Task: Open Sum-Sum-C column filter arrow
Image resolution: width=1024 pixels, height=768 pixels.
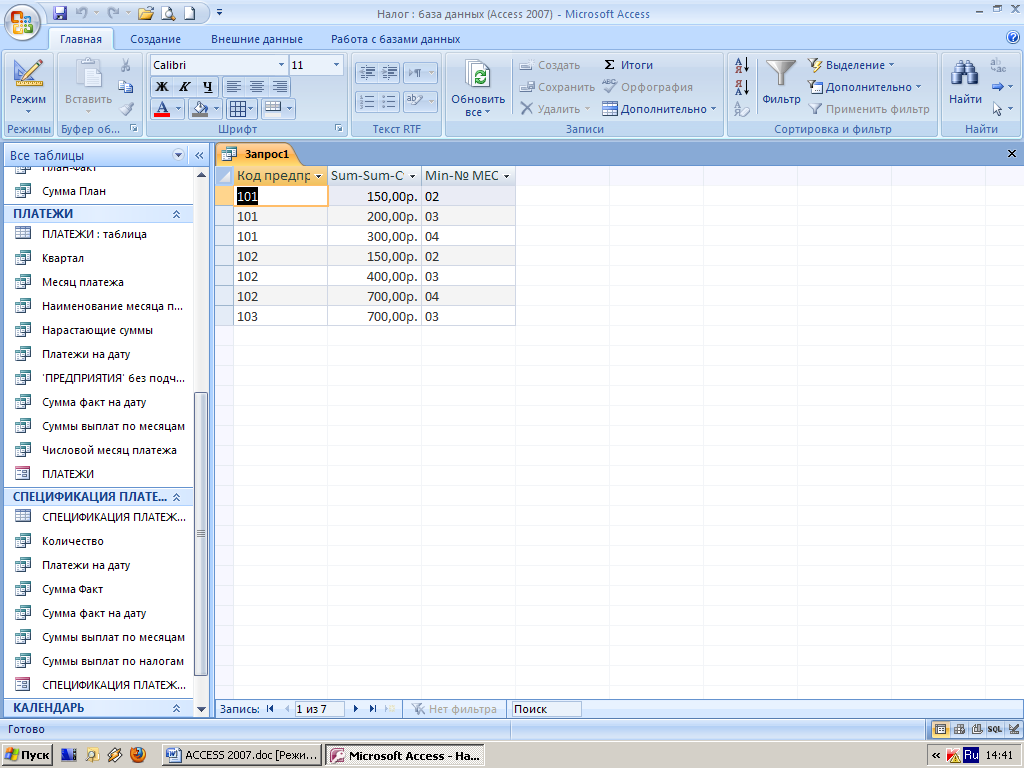Action: click(412, 176)
